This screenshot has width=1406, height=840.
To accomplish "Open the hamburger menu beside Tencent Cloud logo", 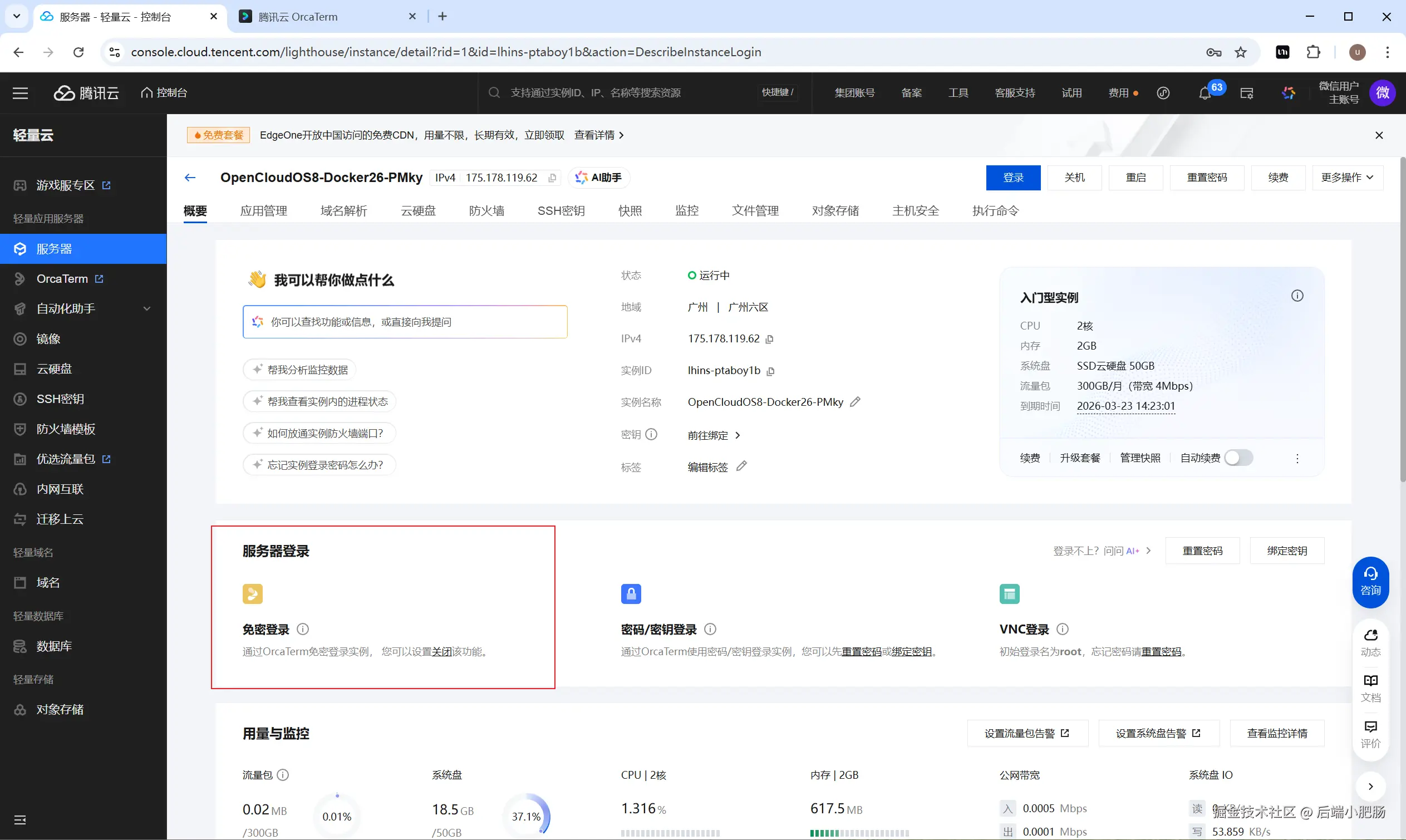I will pos(21,93).
